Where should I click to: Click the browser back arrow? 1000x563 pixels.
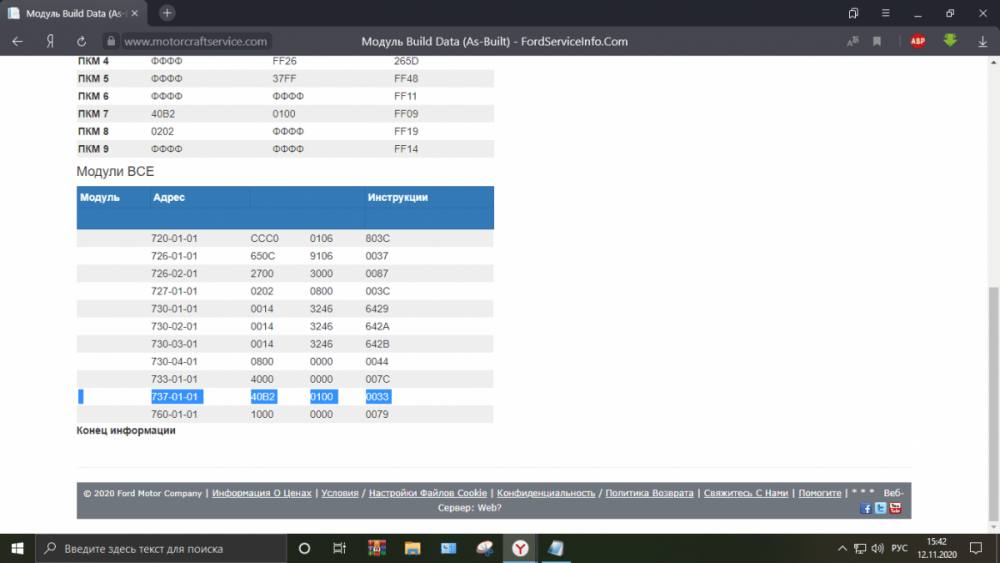(x=17, y=41)
